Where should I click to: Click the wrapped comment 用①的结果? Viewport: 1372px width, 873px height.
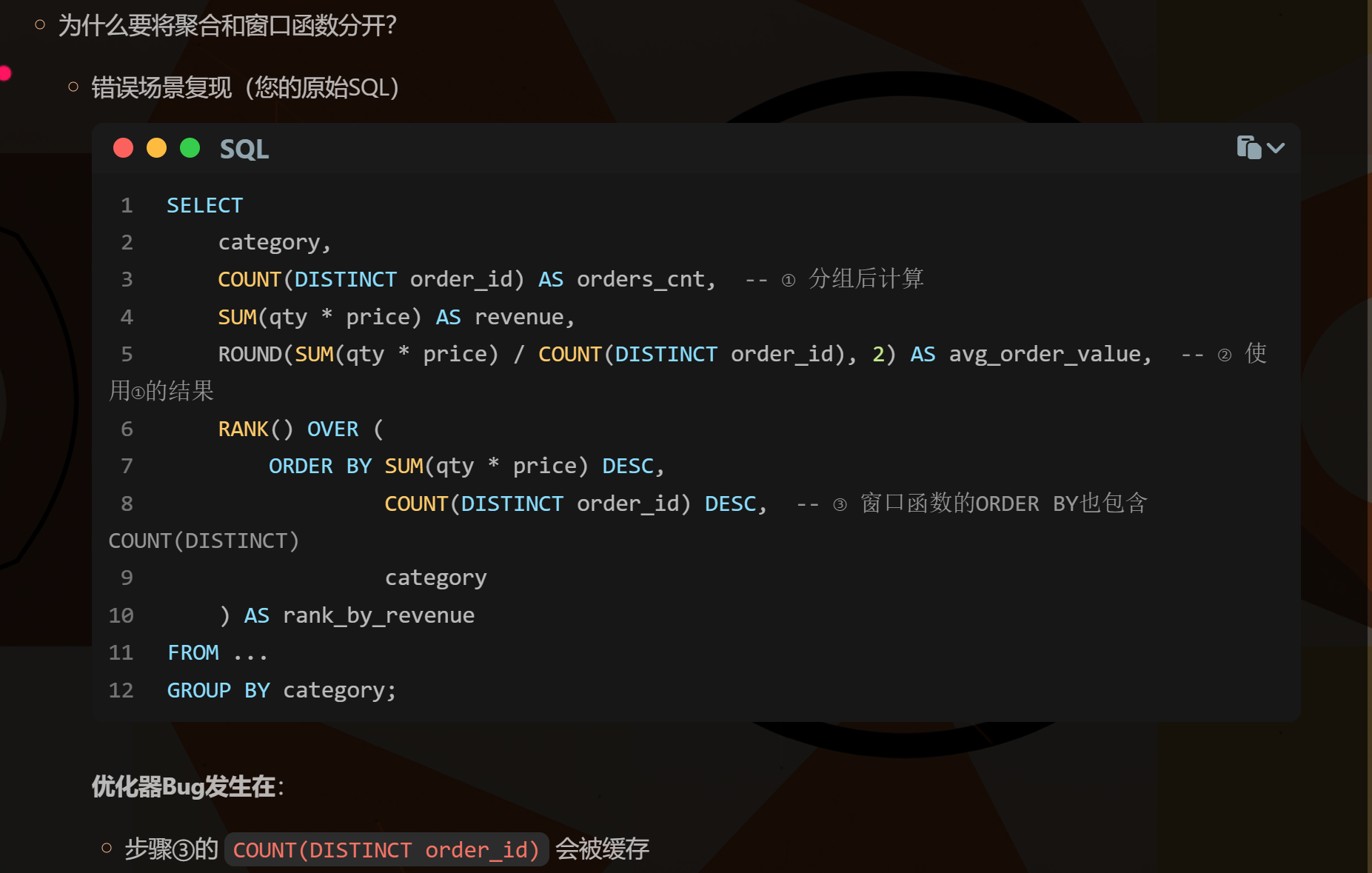(161, 391)
